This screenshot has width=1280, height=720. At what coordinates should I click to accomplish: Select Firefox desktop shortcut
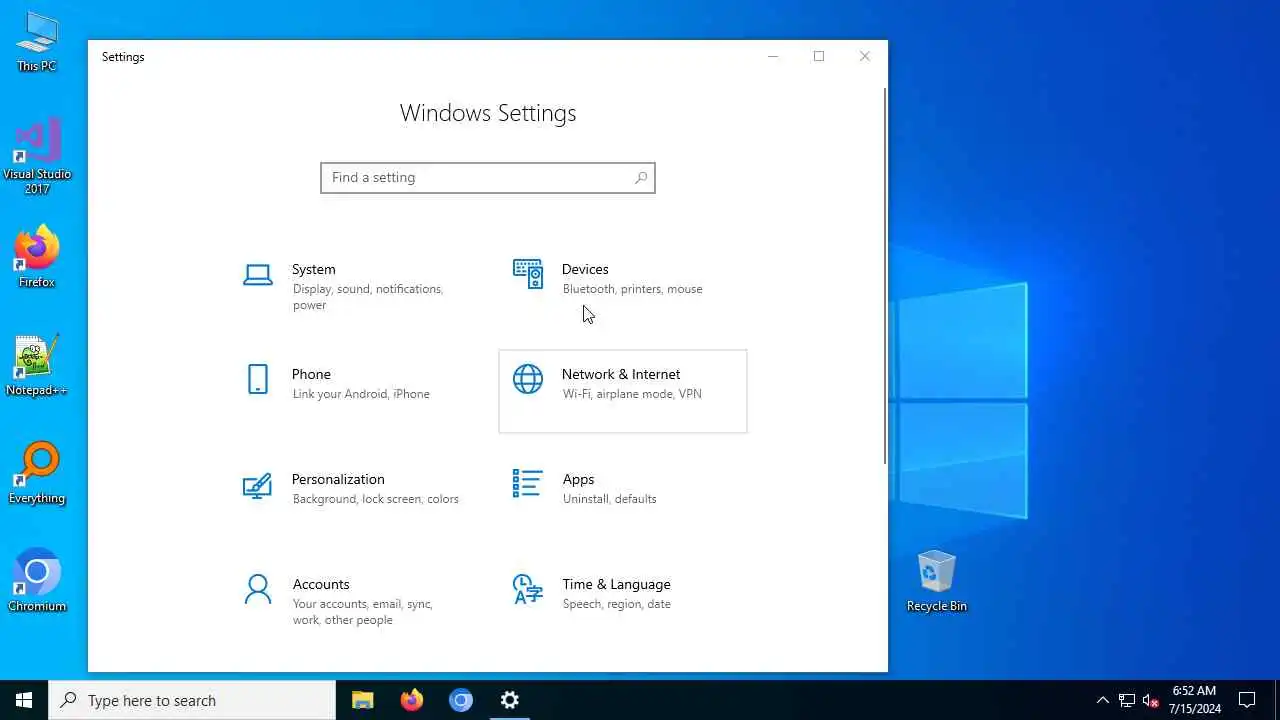coord(37,258)
